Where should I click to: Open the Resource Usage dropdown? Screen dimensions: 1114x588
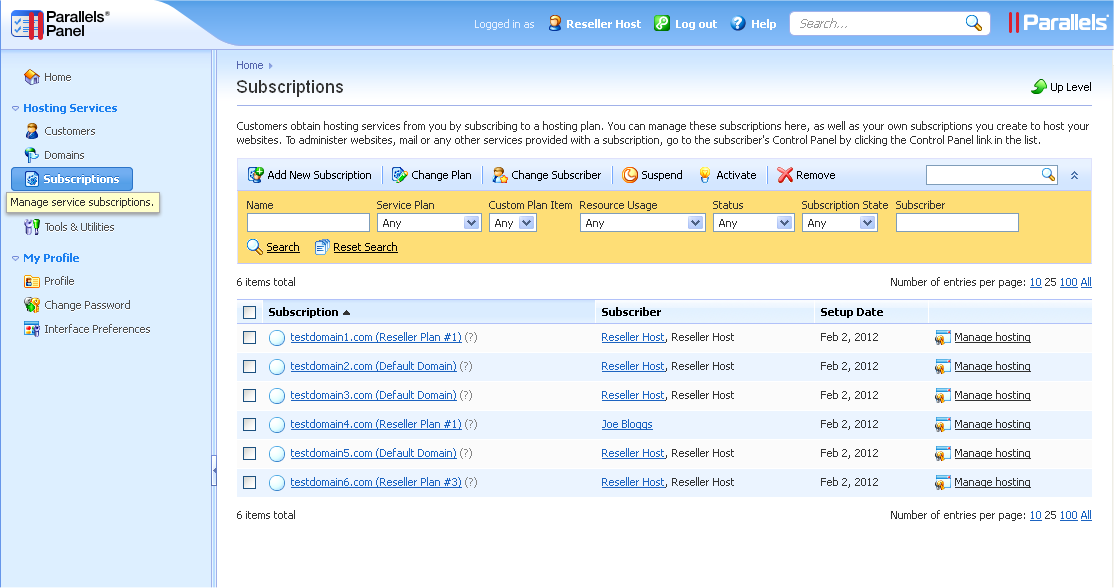point(642,223)
